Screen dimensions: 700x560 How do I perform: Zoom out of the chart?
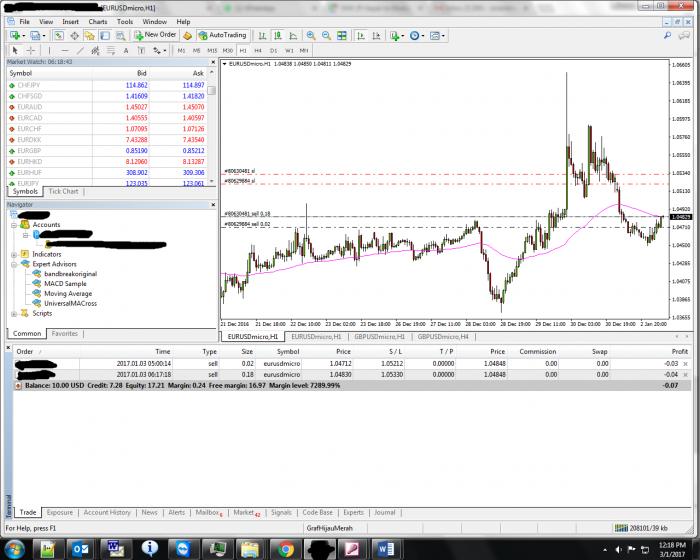(326, 36)
